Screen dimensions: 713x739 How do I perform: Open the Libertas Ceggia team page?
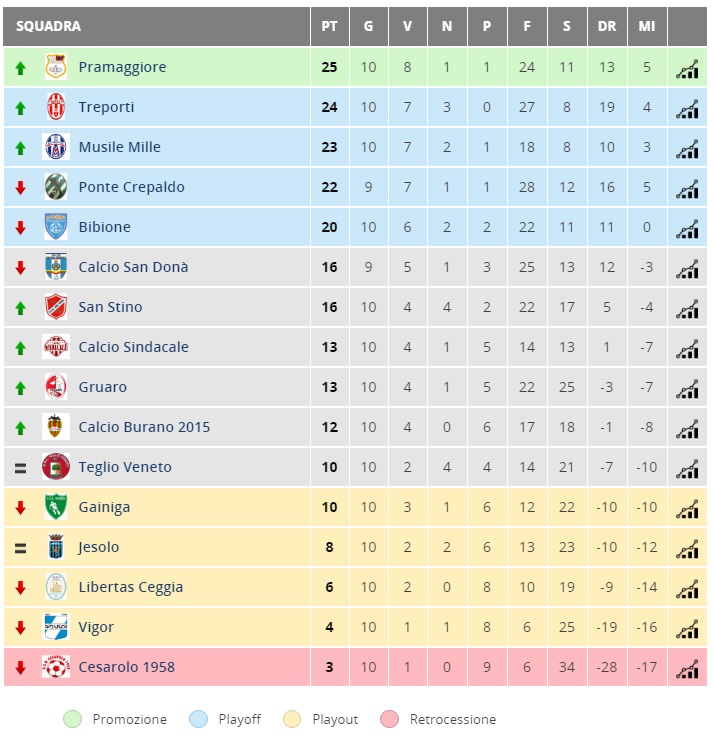point(131,587)
